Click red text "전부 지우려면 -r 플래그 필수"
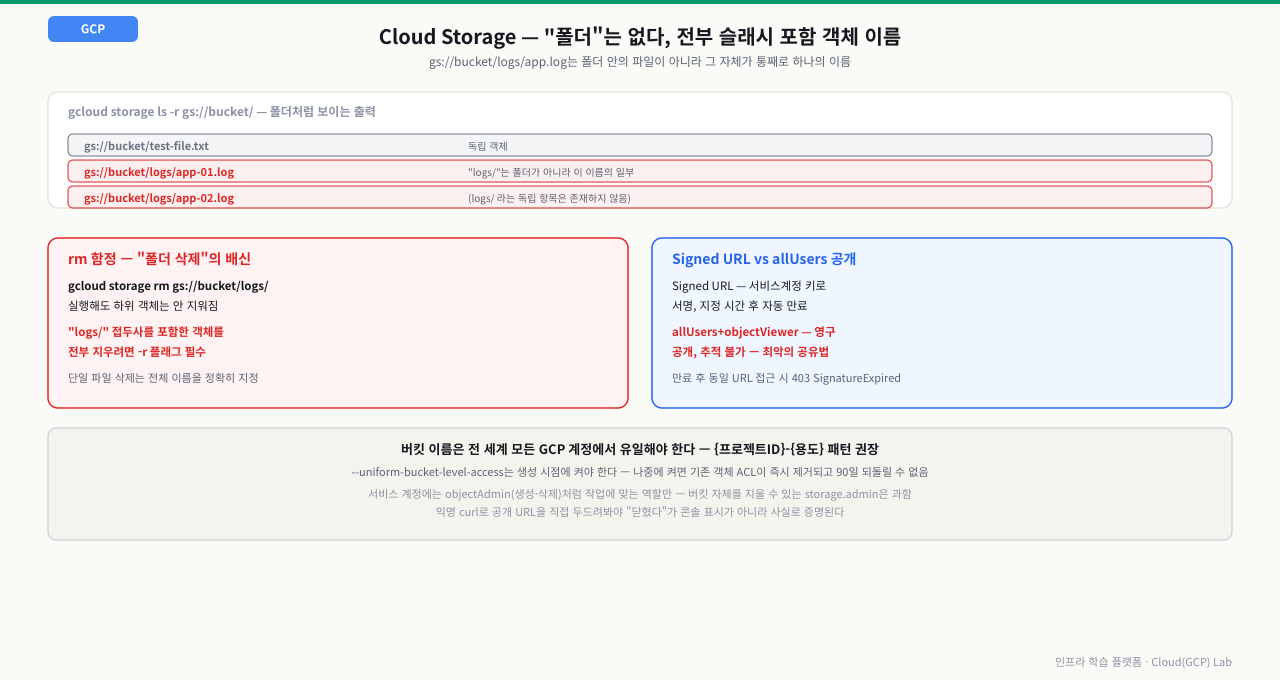This screenshot has width=1280, height=680. (137, 352)
